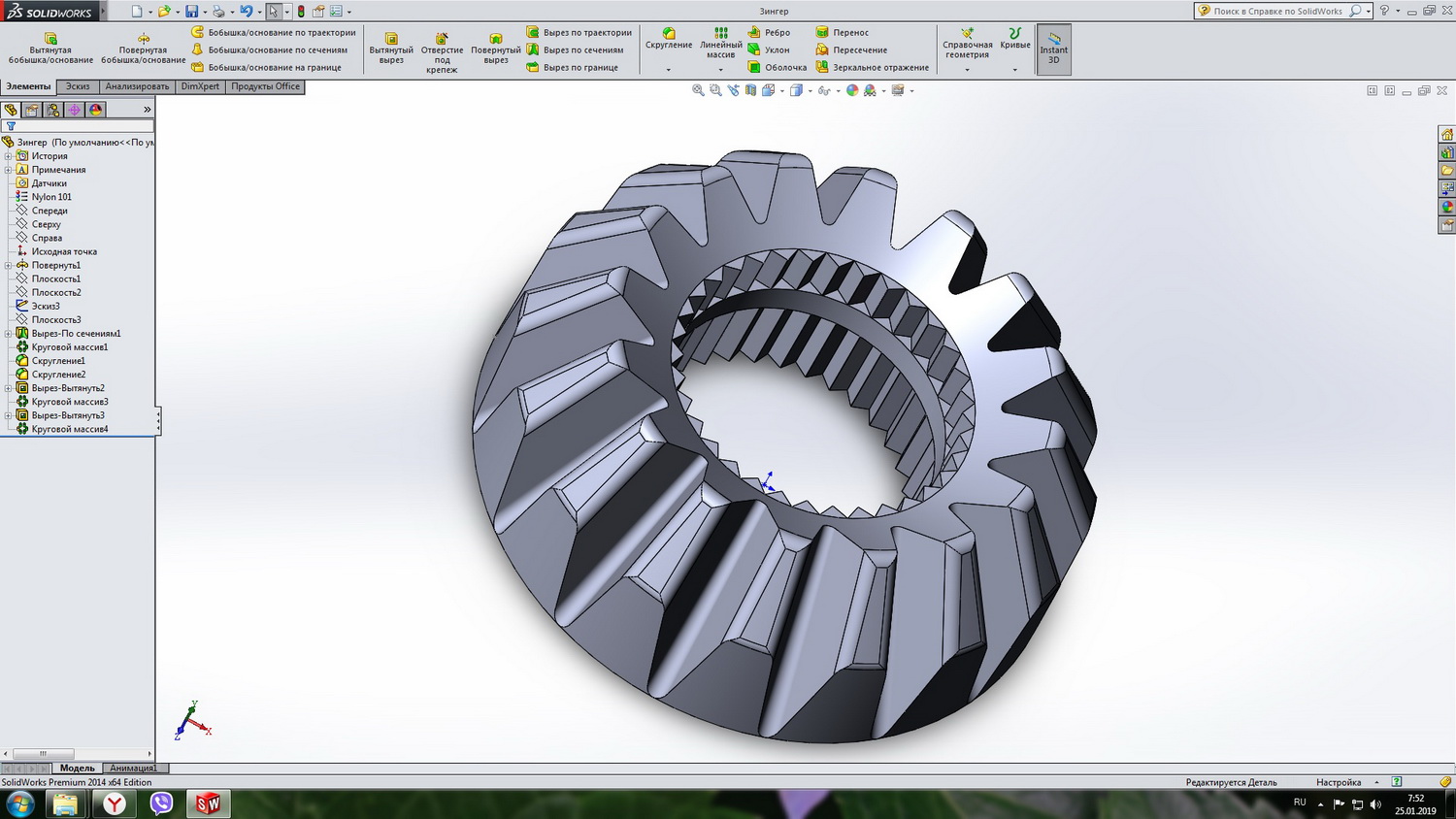Select the Оболочка shell tool
1456x819 pixels.
[777, 67]
